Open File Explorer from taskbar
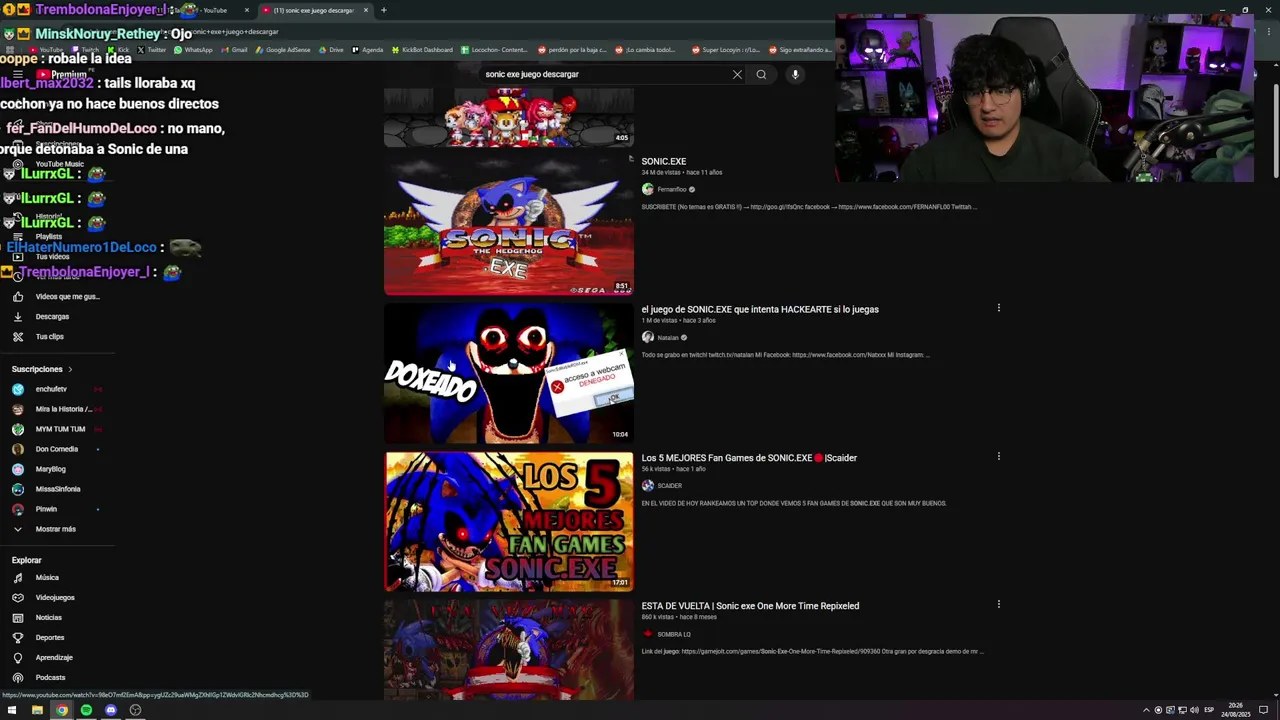This screenshot has height=720, width=1280. pyautogui.click(x=37, y=710)
